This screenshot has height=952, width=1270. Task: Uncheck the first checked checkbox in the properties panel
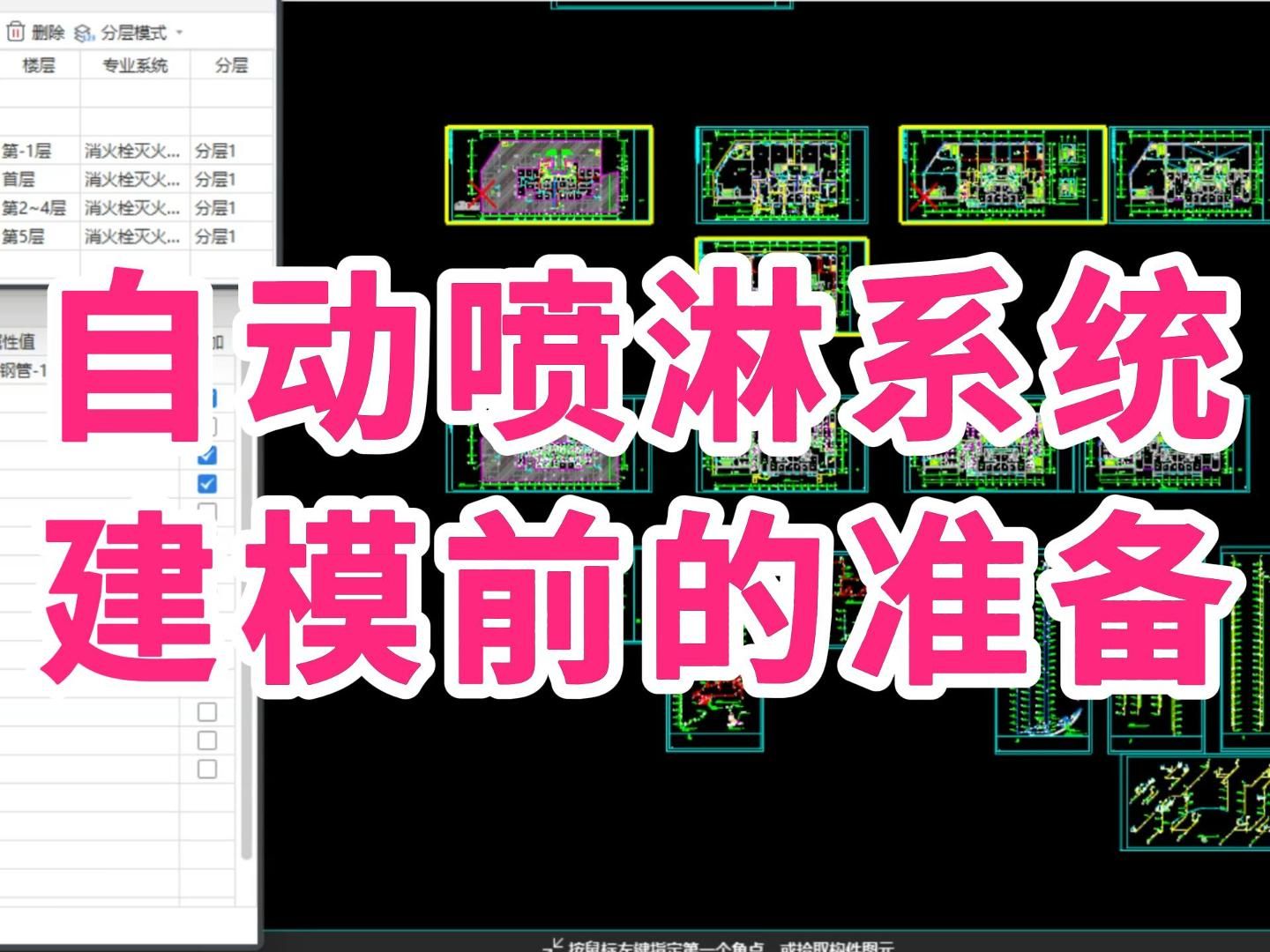click(207, 456)
